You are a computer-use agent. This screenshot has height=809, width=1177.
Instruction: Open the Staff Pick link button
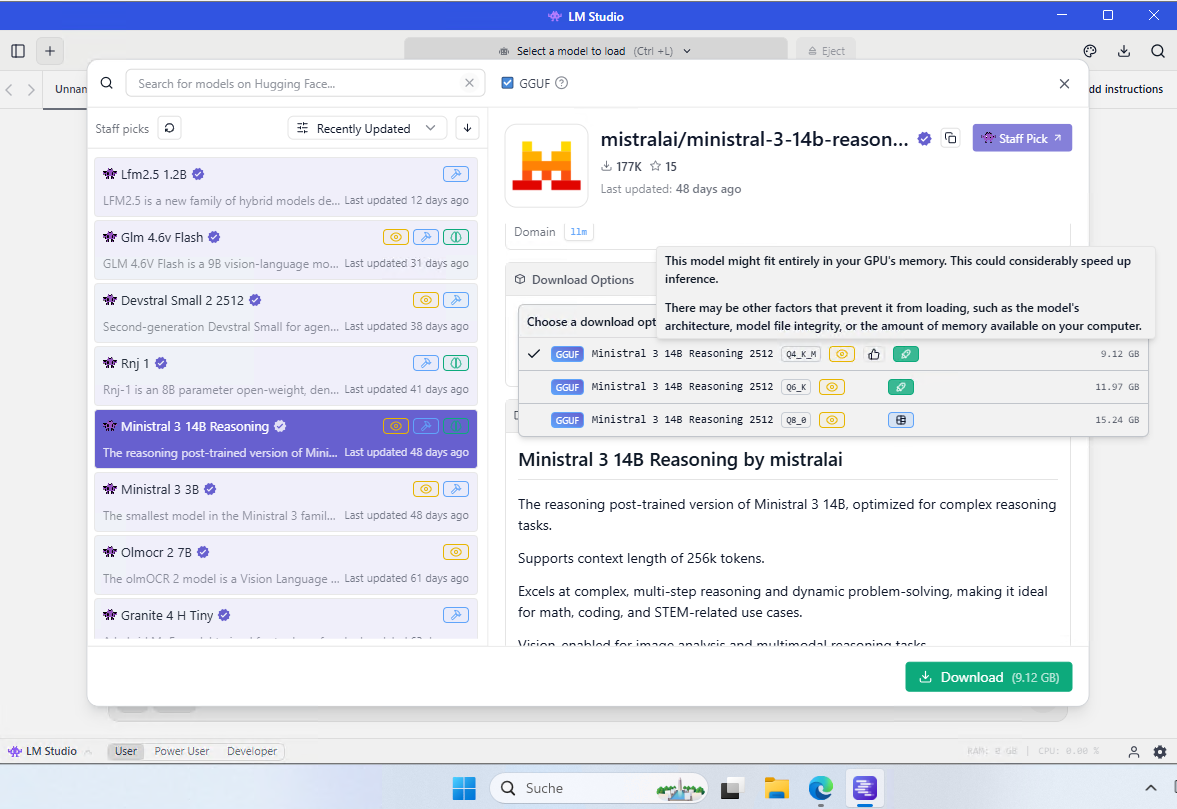click(1021, 138)
